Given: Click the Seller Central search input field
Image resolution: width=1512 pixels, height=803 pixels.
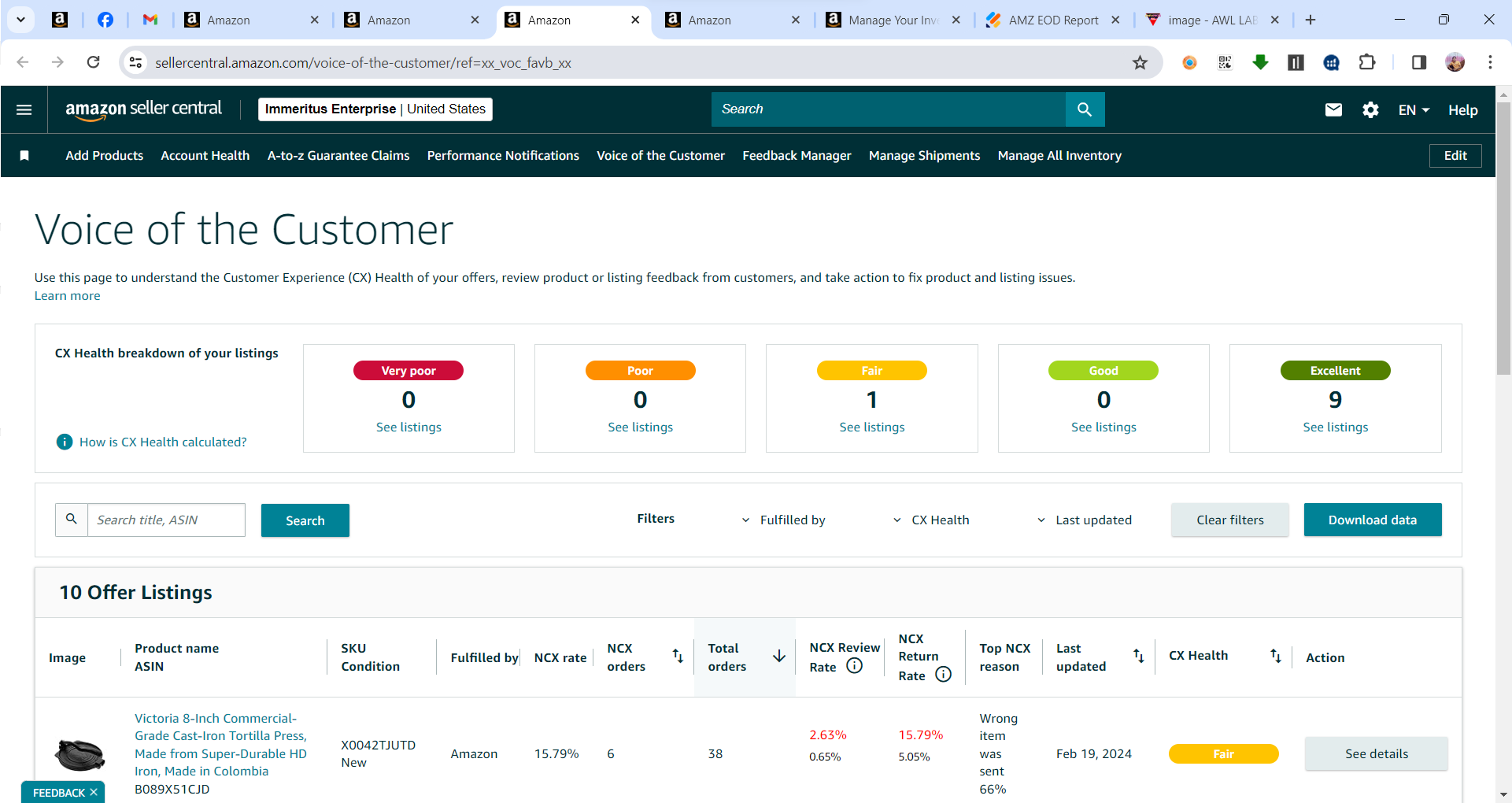Looking at the screenshot, I should point(889,109).
